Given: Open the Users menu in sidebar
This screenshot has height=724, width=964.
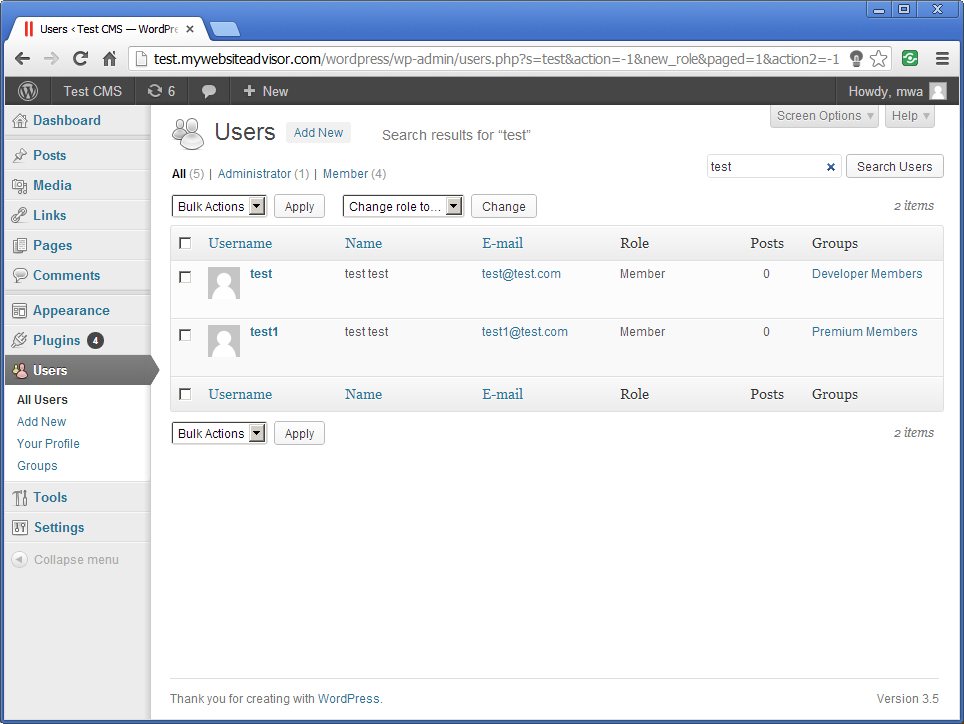Looking at the screenshot, I should pos(78,371).
